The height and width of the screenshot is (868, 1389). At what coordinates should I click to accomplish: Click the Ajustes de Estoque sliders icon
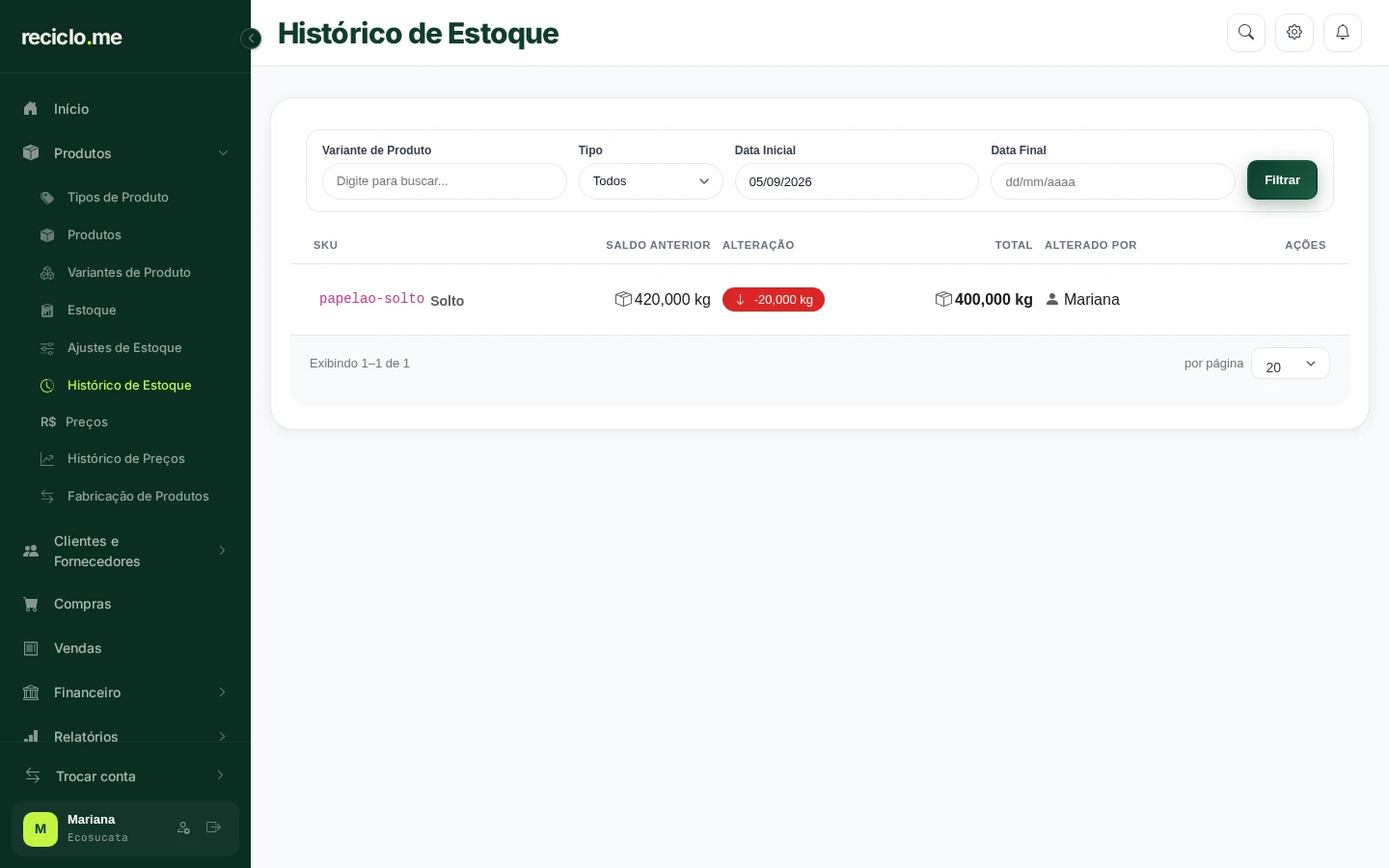pyautogui.click(x=47, y=348)
